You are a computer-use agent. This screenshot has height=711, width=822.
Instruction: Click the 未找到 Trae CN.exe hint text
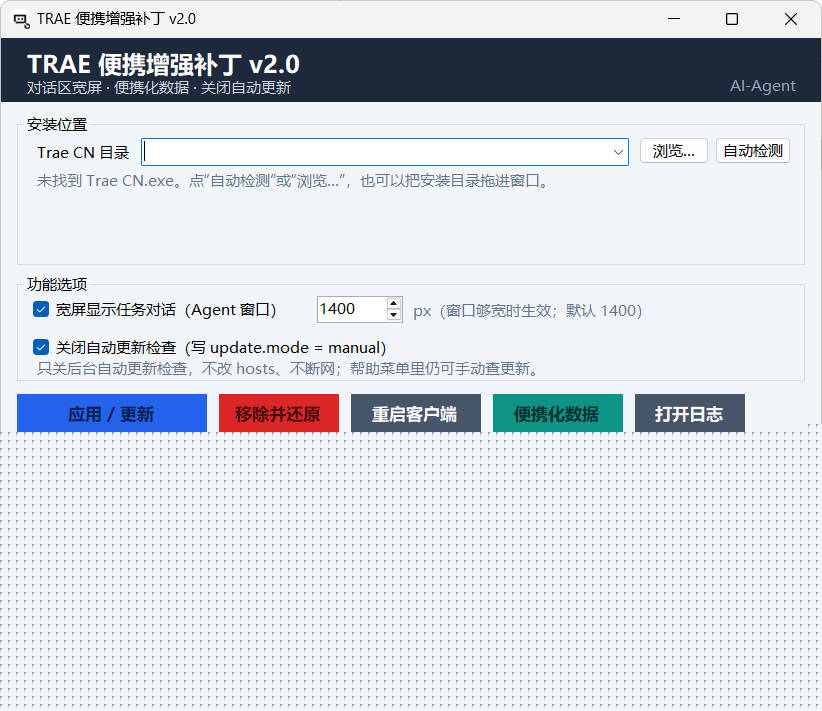293,181
